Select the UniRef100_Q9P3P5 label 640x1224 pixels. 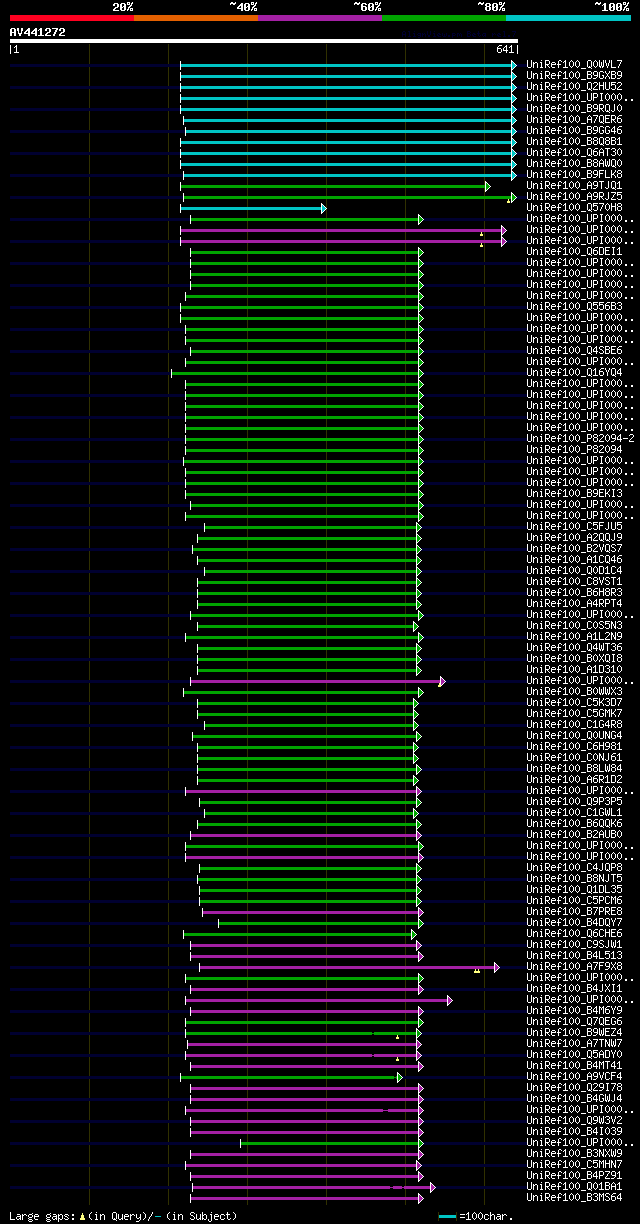(574, 801)
